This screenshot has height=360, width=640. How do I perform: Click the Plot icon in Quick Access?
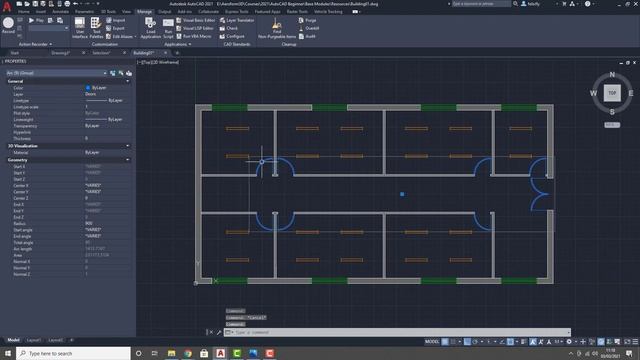(67, 4)
